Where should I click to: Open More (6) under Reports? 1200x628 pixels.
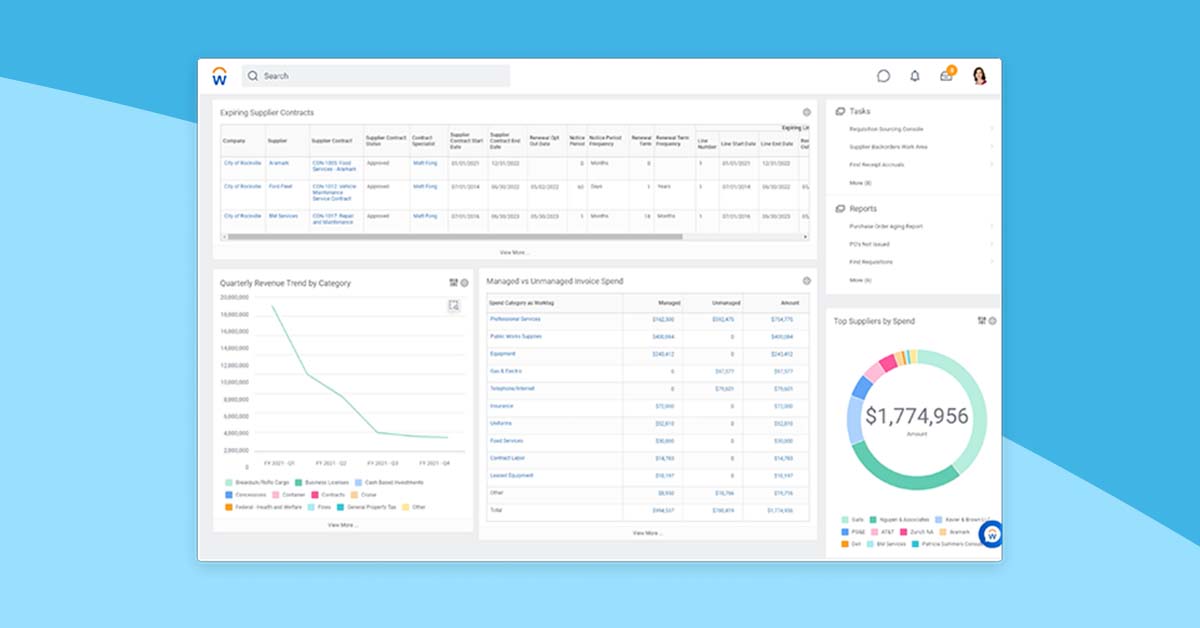[x=862, y=280]
